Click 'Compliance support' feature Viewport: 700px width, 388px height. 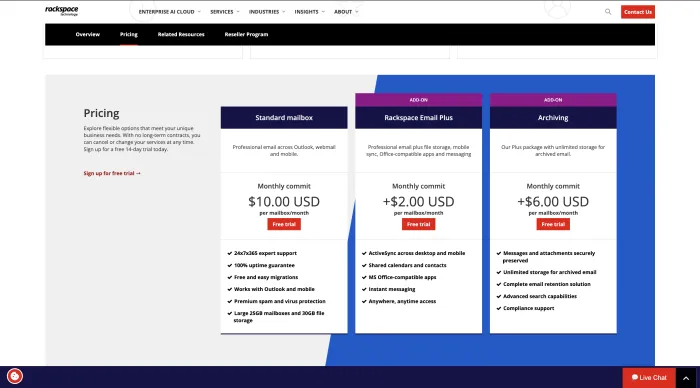pos(529,309)
